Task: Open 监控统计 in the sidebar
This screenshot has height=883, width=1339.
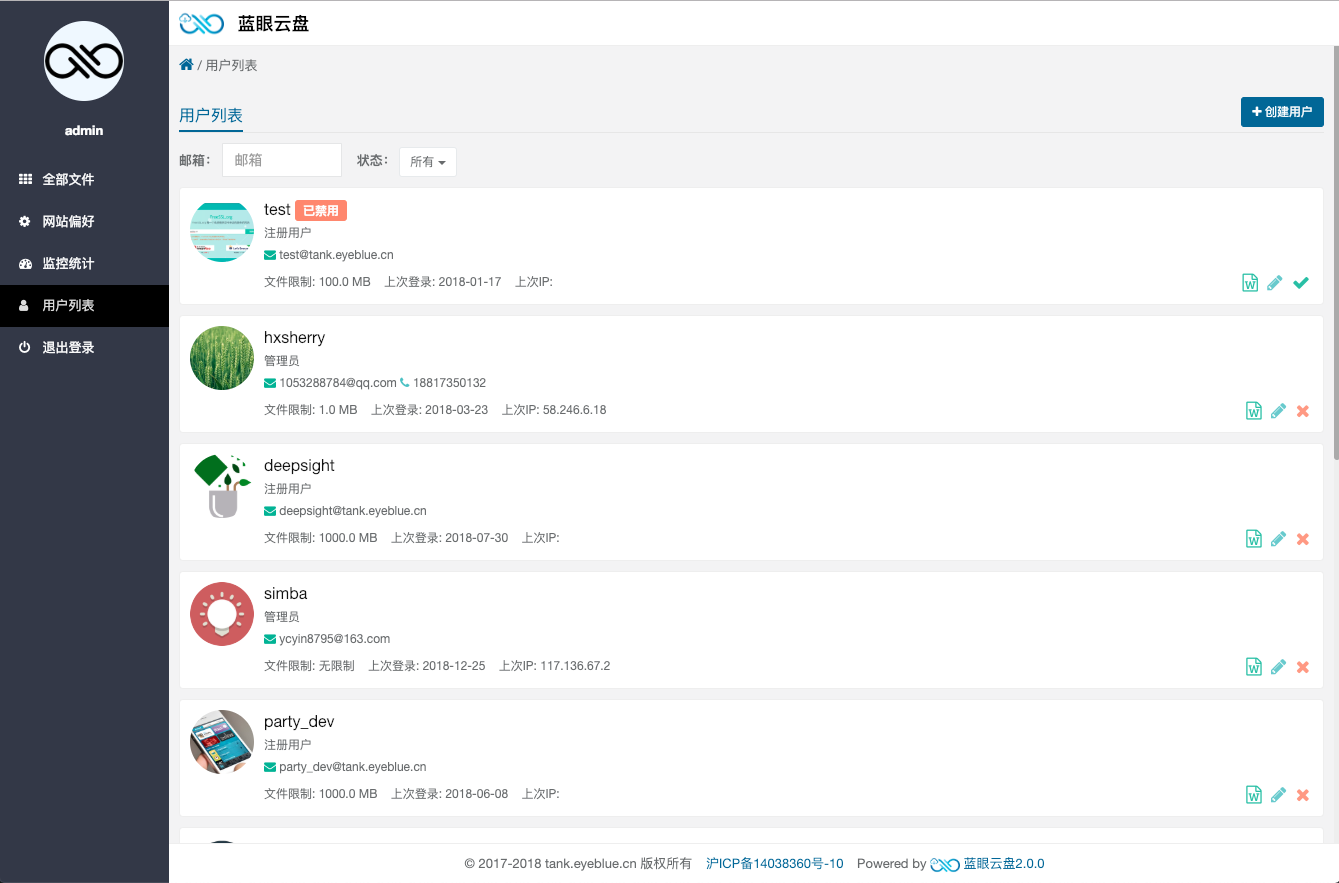Action: (x=68, y=264)
